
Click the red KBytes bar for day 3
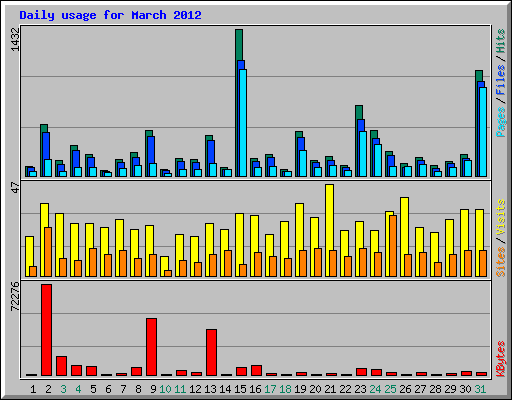coord(61,366)
